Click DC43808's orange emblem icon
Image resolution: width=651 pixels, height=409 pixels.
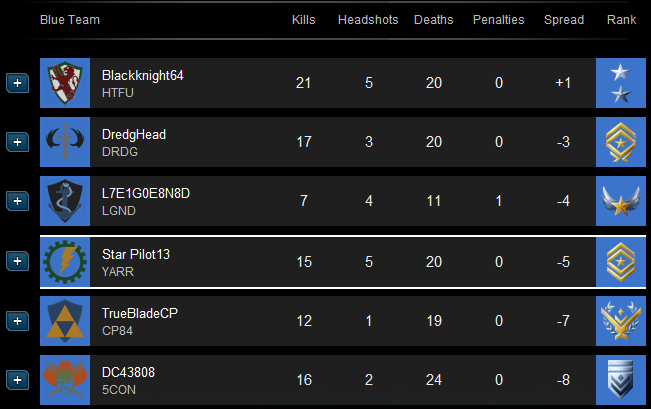coord(65,380)
